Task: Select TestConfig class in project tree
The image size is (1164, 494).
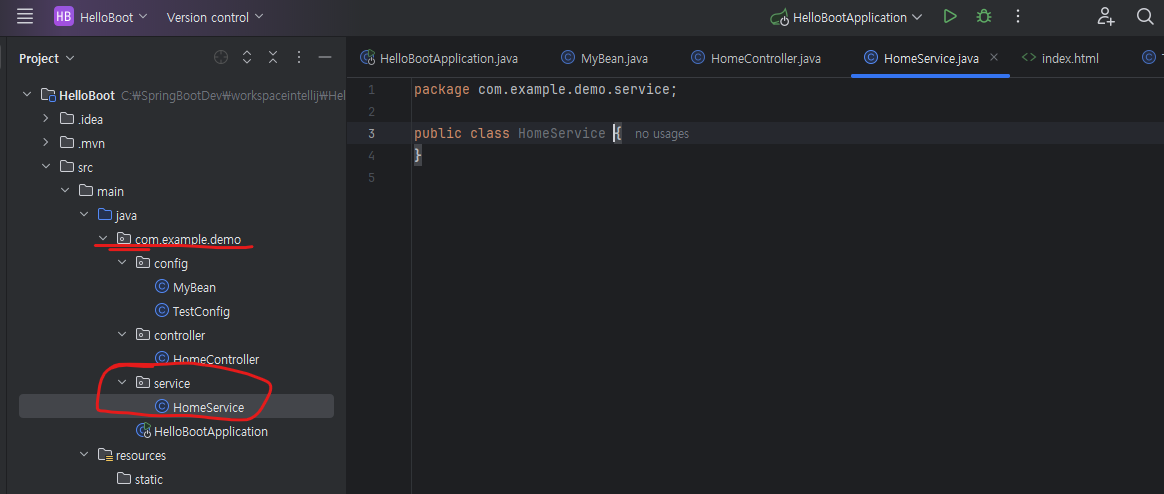Action: [201, 311]
